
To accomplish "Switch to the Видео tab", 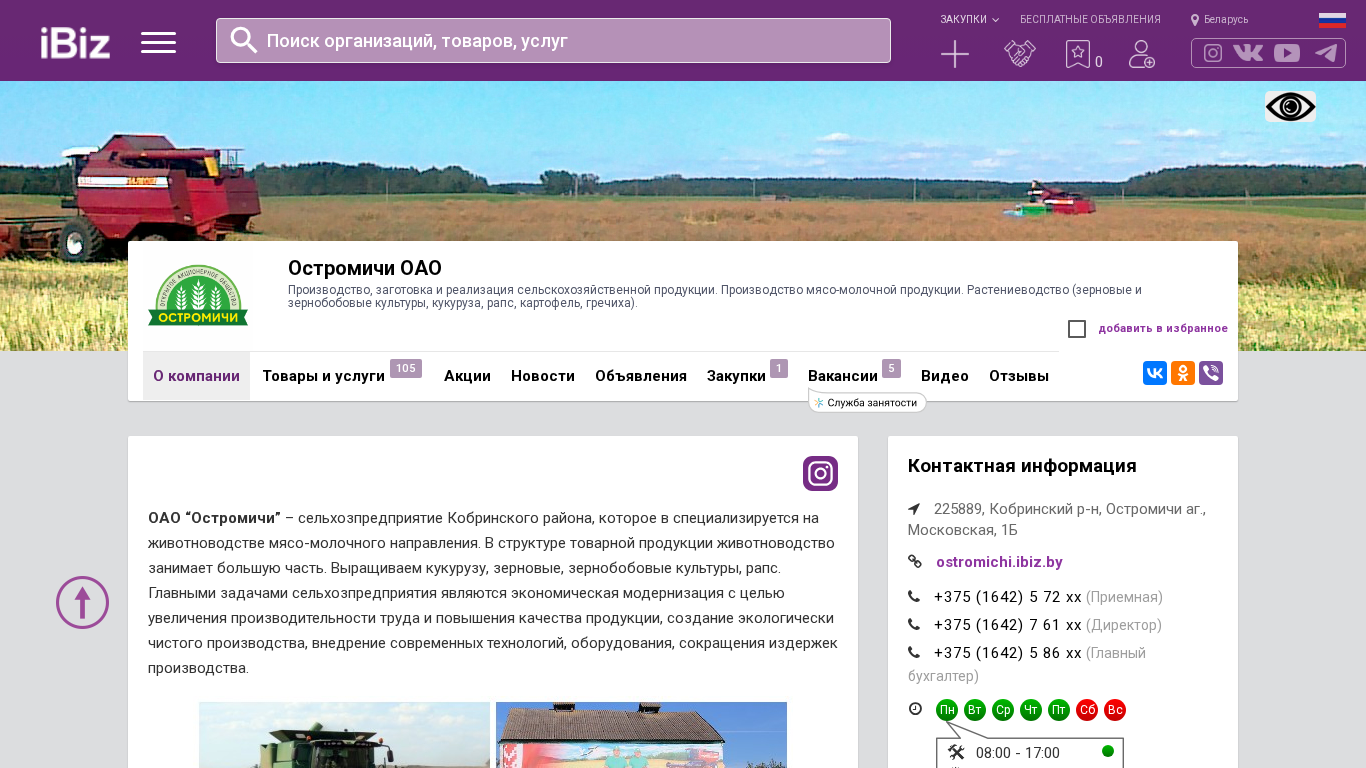I will coord(945,376).
